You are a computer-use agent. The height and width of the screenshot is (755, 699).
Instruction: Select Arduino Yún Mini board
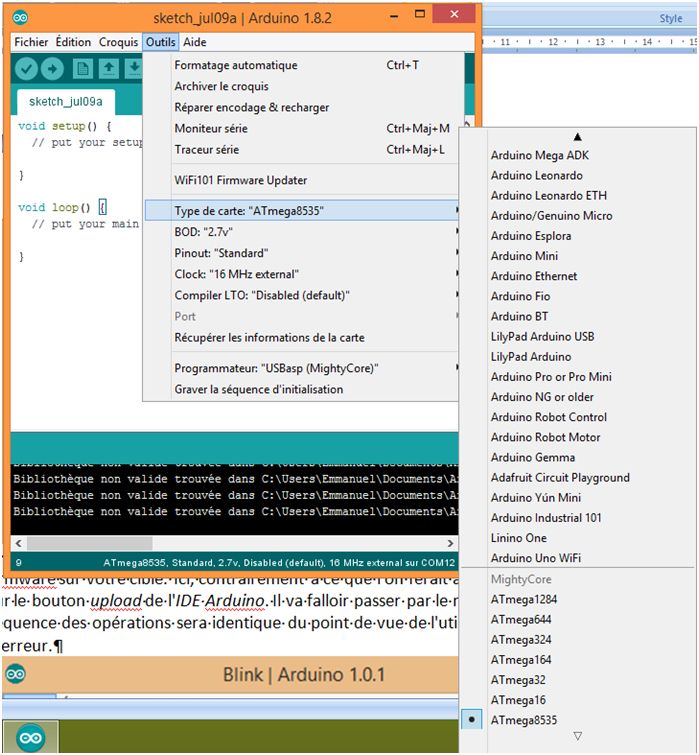click(x=578, y=497)
